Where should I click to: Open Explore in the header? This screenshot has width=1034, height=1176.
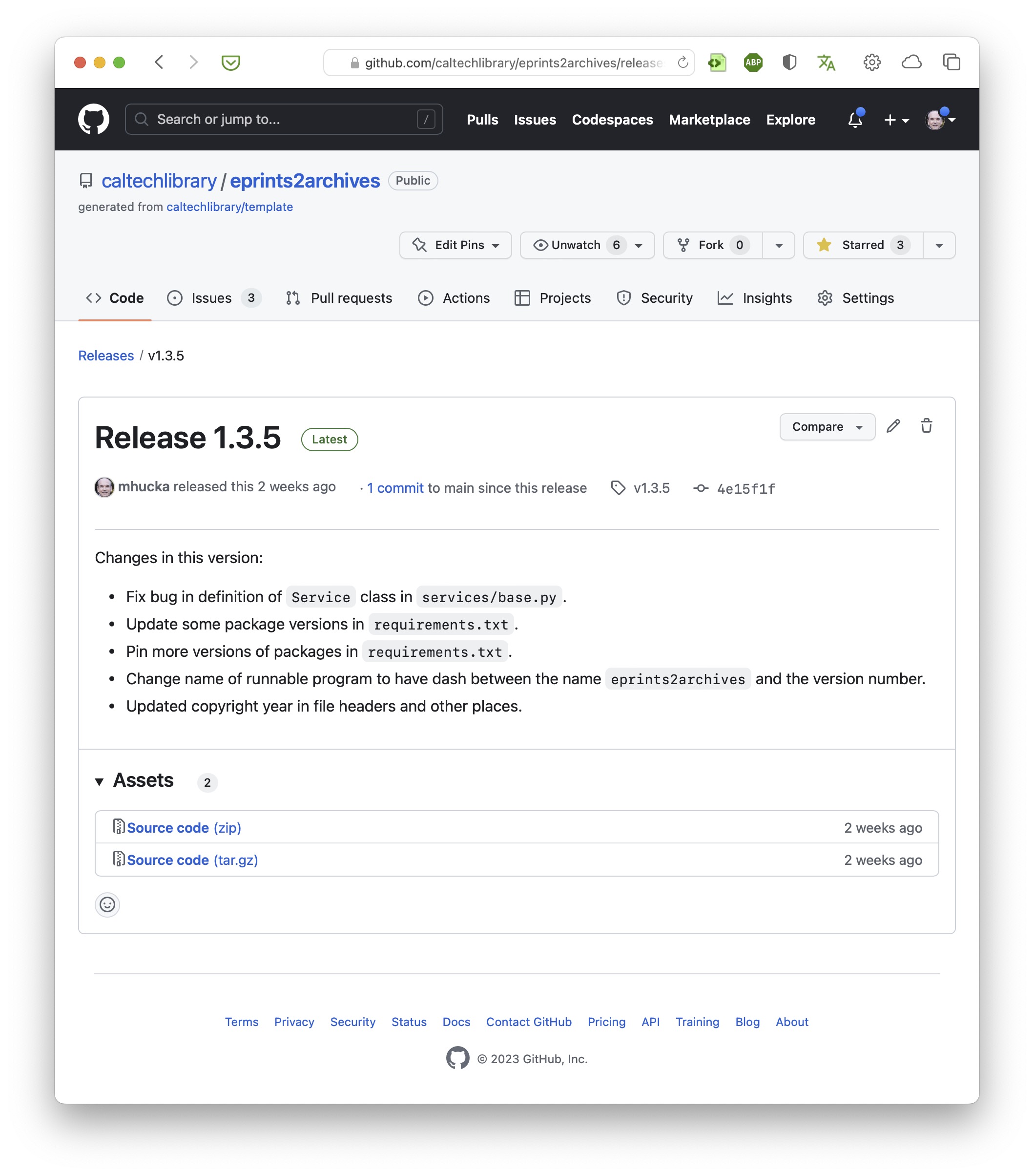[x=790, y=120]
